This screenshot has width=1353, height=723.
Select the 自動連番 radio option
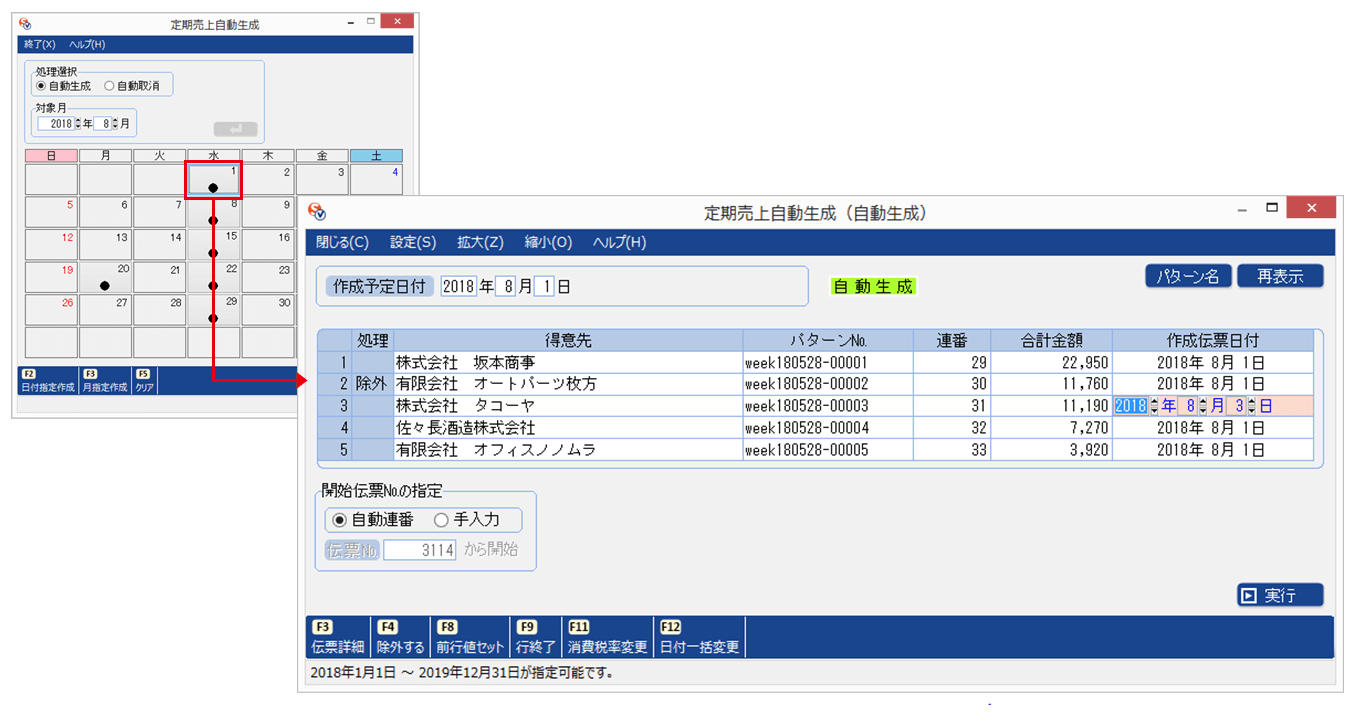coord(339,520)
